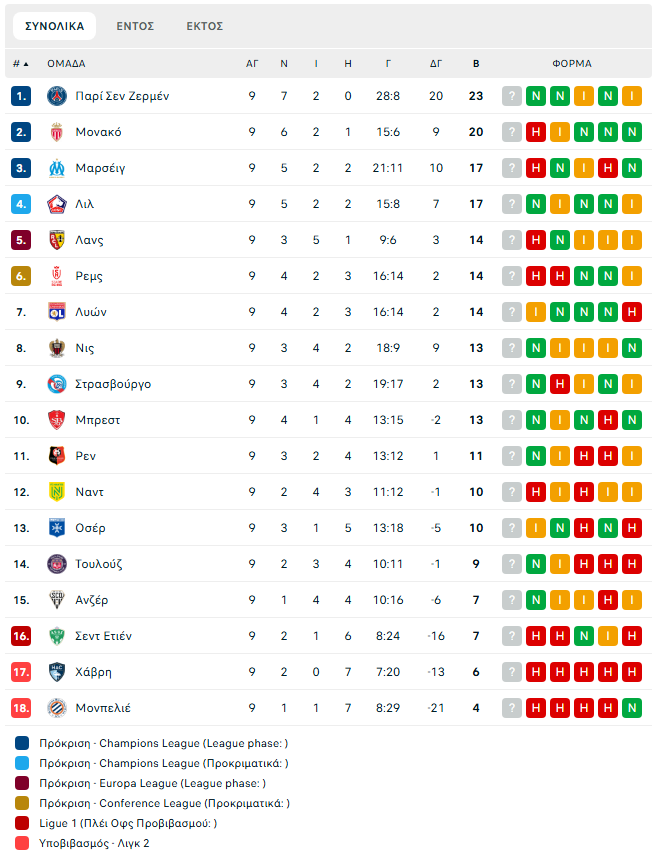This screenshot has height=854, width=658.
Task: Sort table by ΔΓ goal difference header
Action: (x=436, y=63)
